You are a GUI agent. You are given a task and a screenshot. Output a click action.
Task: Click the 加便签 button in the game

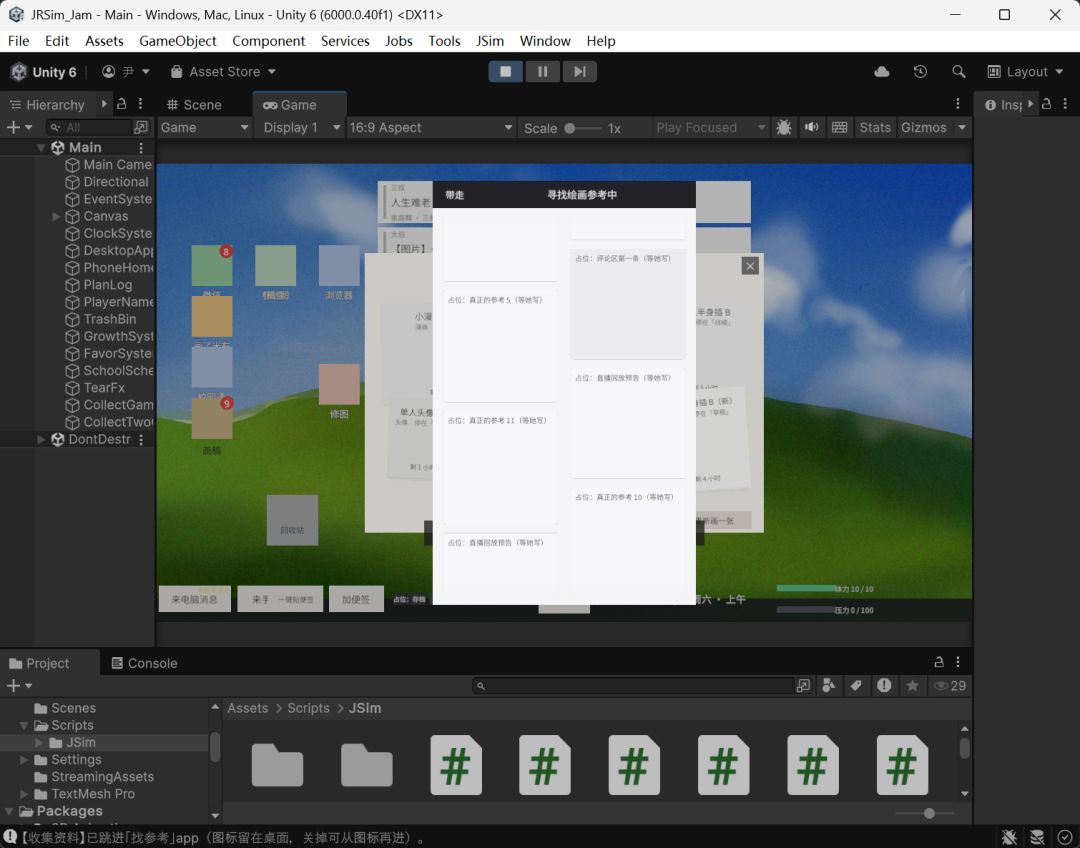click(x=356, y=599)
